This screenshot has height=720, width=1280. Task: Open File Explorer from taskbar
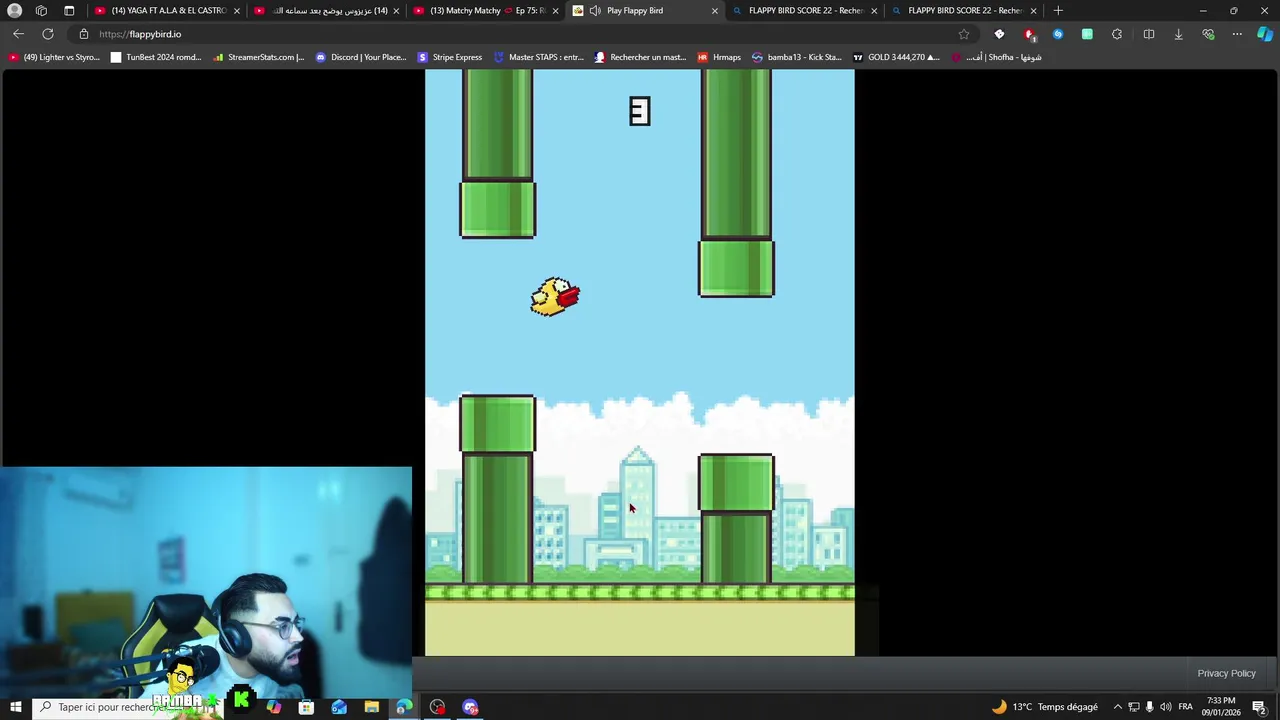[372, 707]
